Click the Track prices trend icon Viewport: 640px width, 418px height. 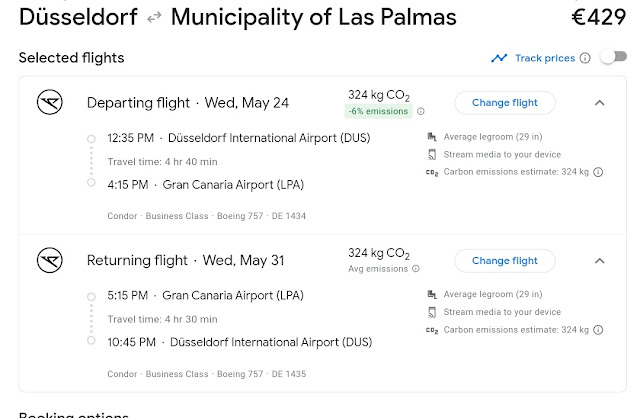[499, 58]
